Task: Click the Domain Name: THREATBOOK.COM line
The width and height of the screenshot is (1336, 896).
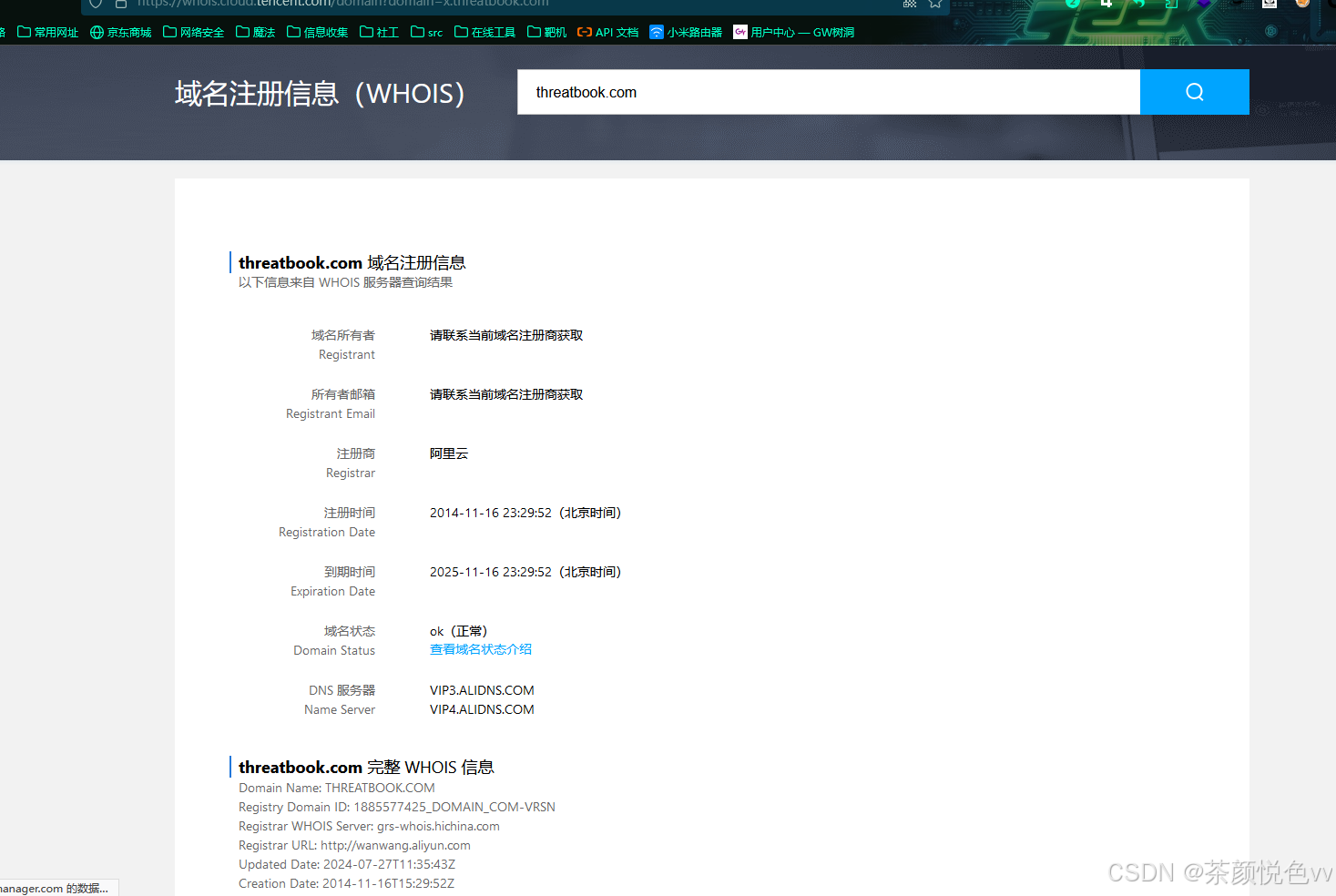Action: pyautogui.click(x=337, y=788)
